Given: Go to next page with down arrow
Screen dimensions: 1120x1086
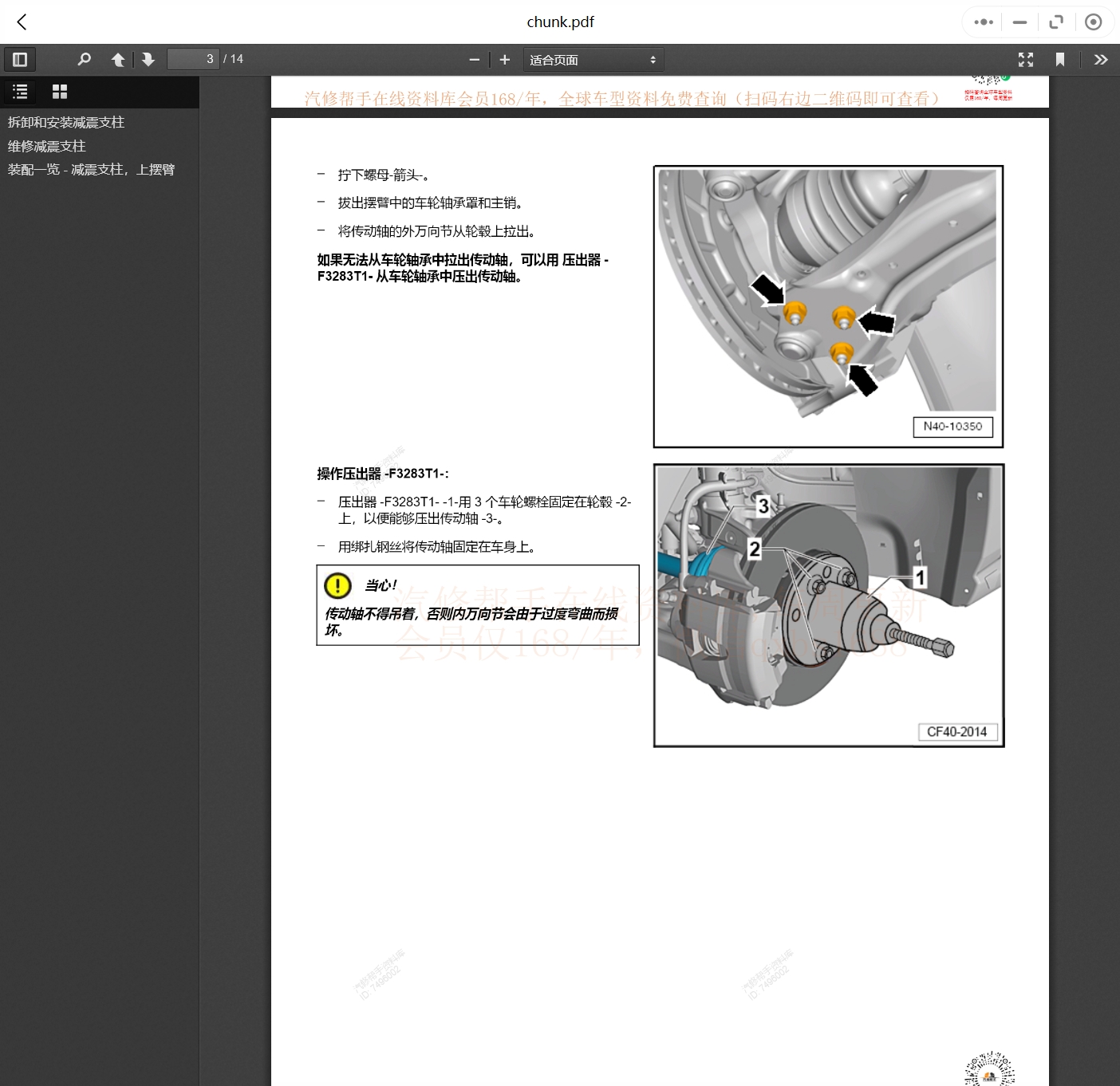Looking at the screenshot, I should click(148, 59).
